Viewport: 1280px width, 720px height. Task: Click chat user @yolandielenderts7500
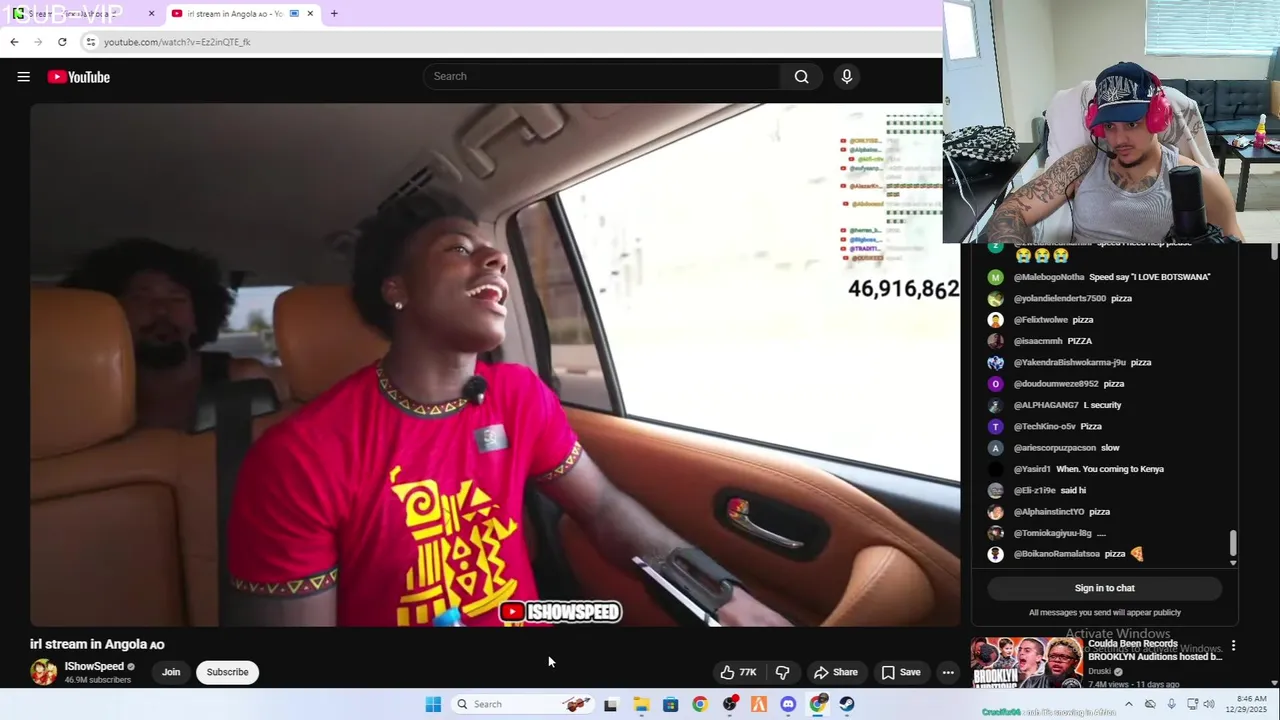click(x=1060, y=298)
